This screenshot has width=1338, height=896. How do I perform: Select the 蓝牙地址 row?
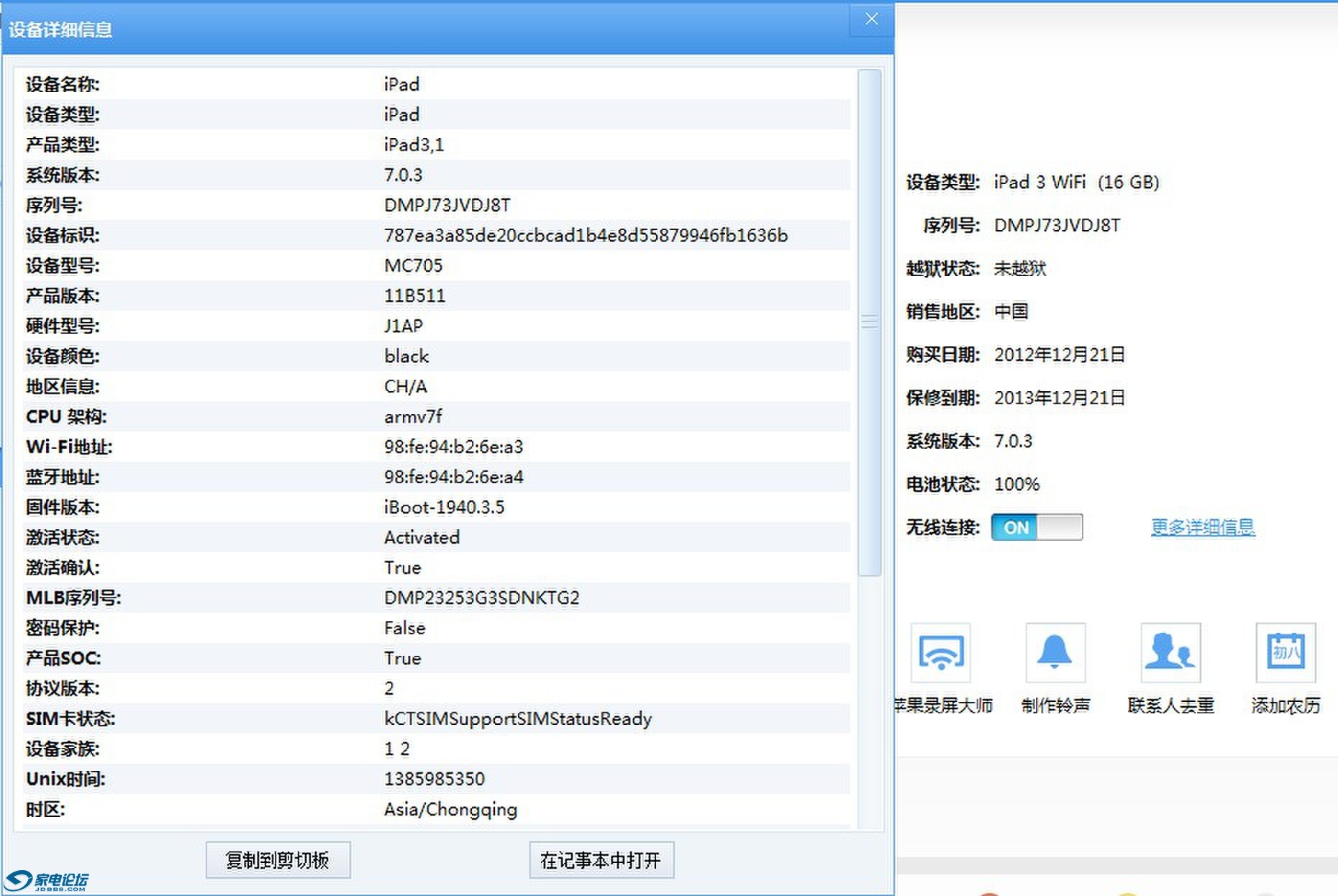(432, 477)
